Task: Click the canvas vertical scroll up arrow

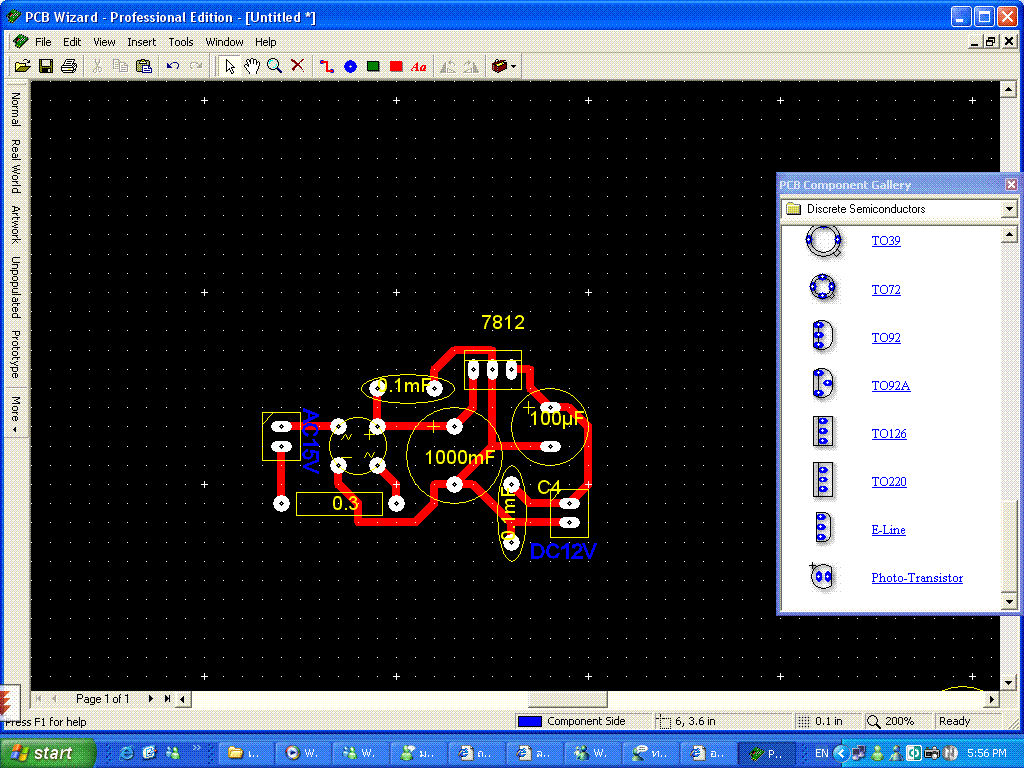Action: tap(1008, 88)
